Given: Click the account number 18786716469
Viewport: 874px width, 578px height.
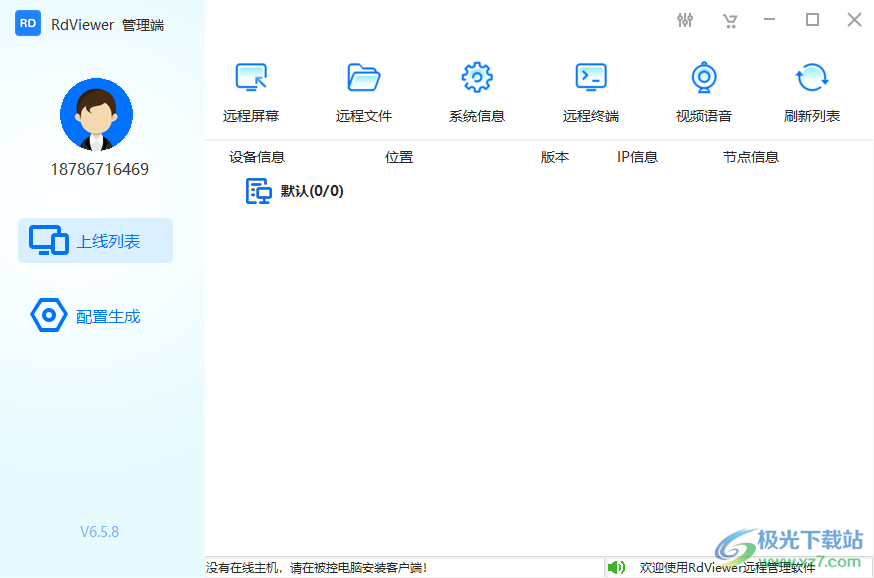Looking at the screenshot, I should (x=100, y=169).
